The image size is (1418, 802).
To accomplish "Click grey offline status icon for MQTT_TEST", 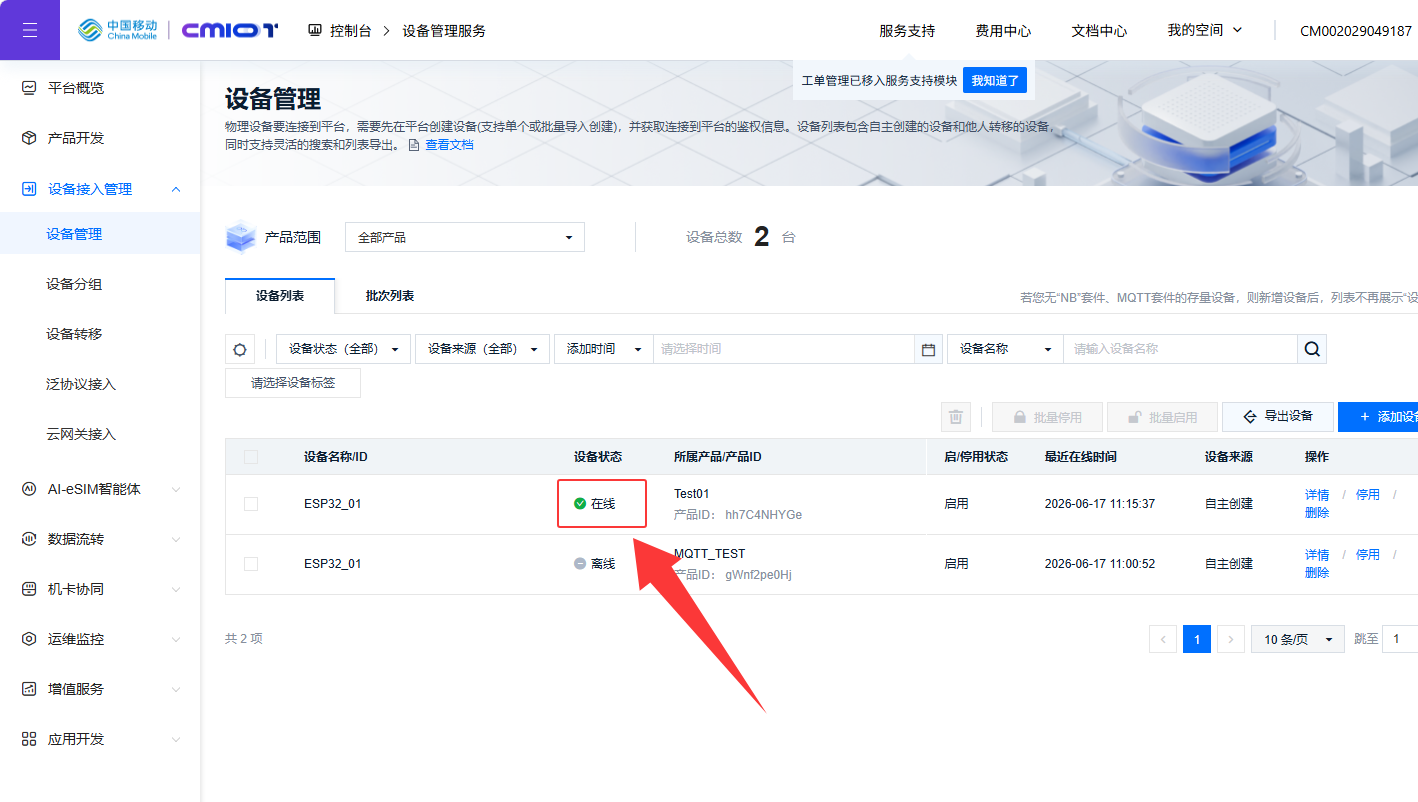I will 580,564.
